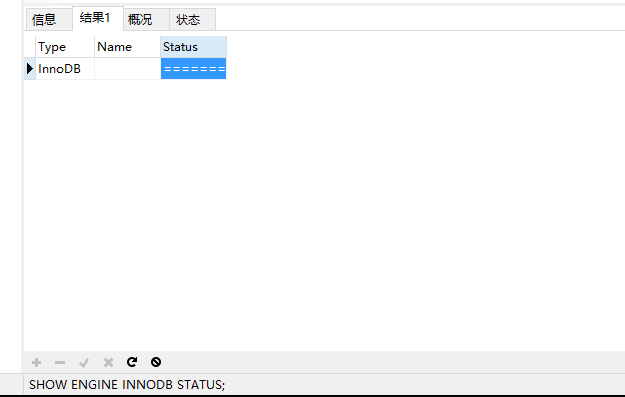Sort by the Type column header
625x397 pixels.
coord(65,47)
